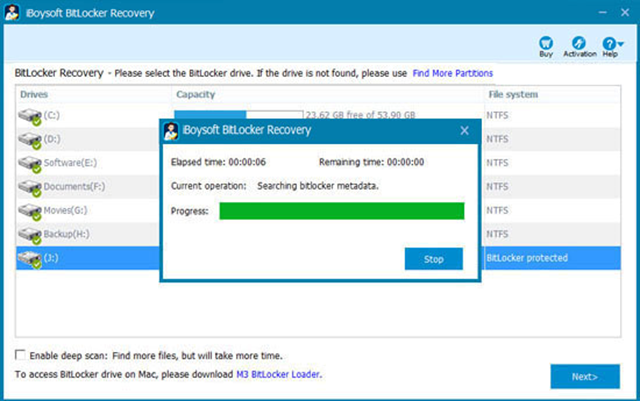Select the Movies(G:) drive label

tap(65, 210)
